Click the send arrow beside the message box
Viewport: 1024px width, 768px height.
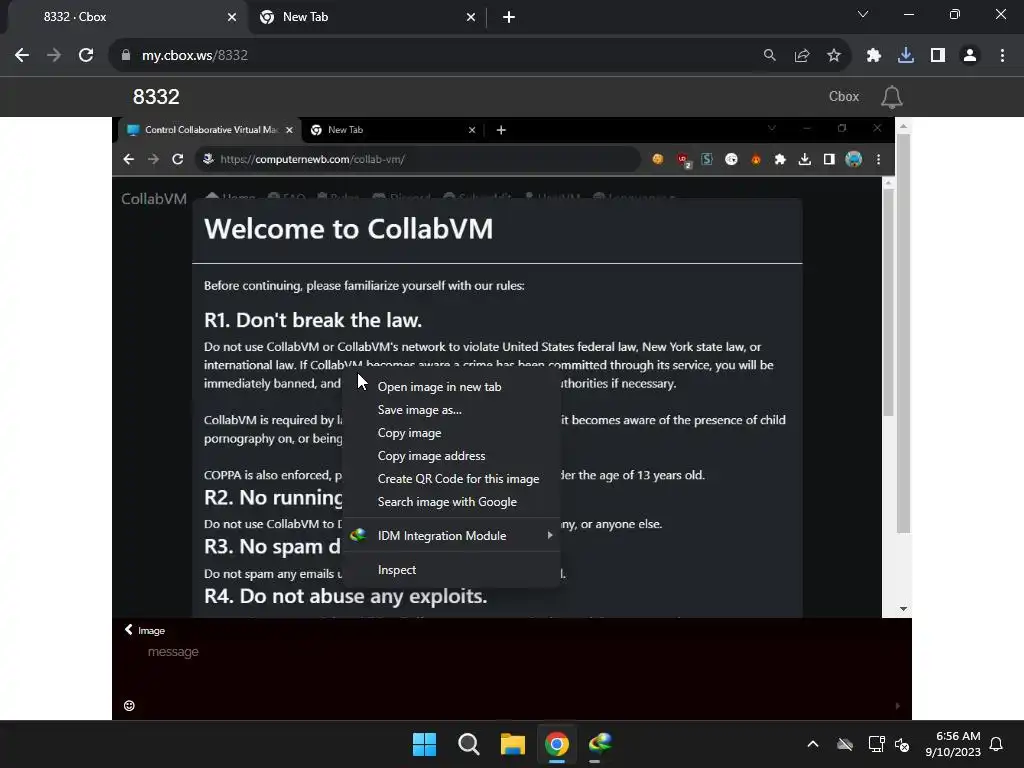click(x=897, y=705)
